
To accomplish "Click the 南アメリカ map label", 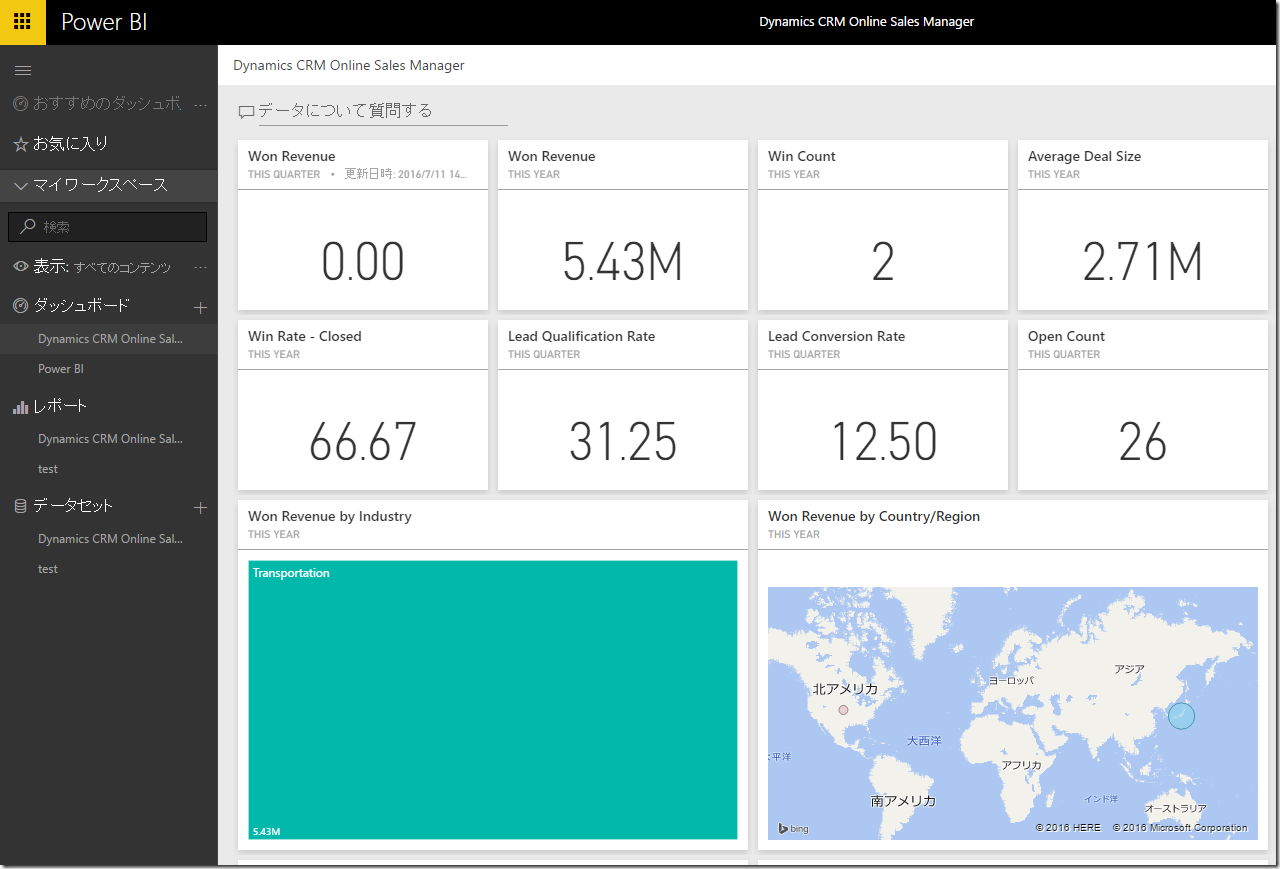I will (x=903, y=801).
